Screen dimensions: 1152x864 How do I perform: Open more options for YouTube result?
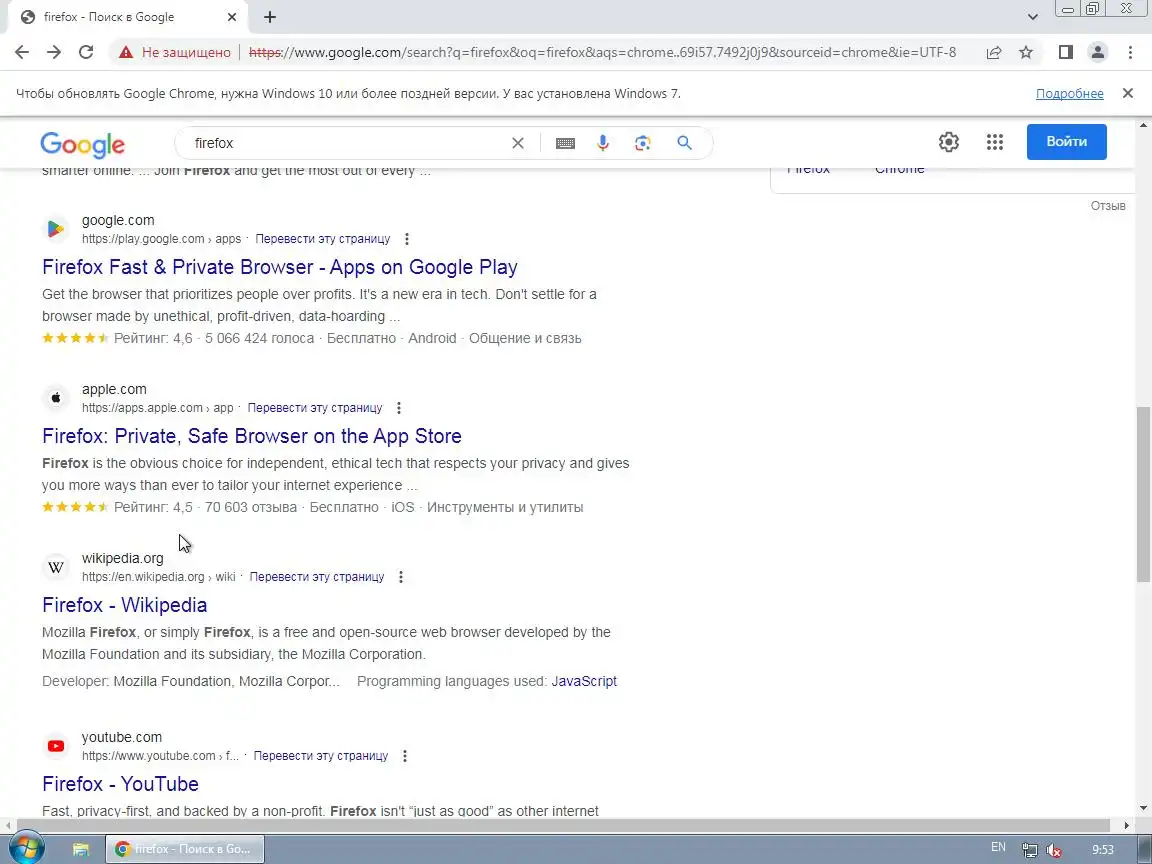tap(405, 756)
